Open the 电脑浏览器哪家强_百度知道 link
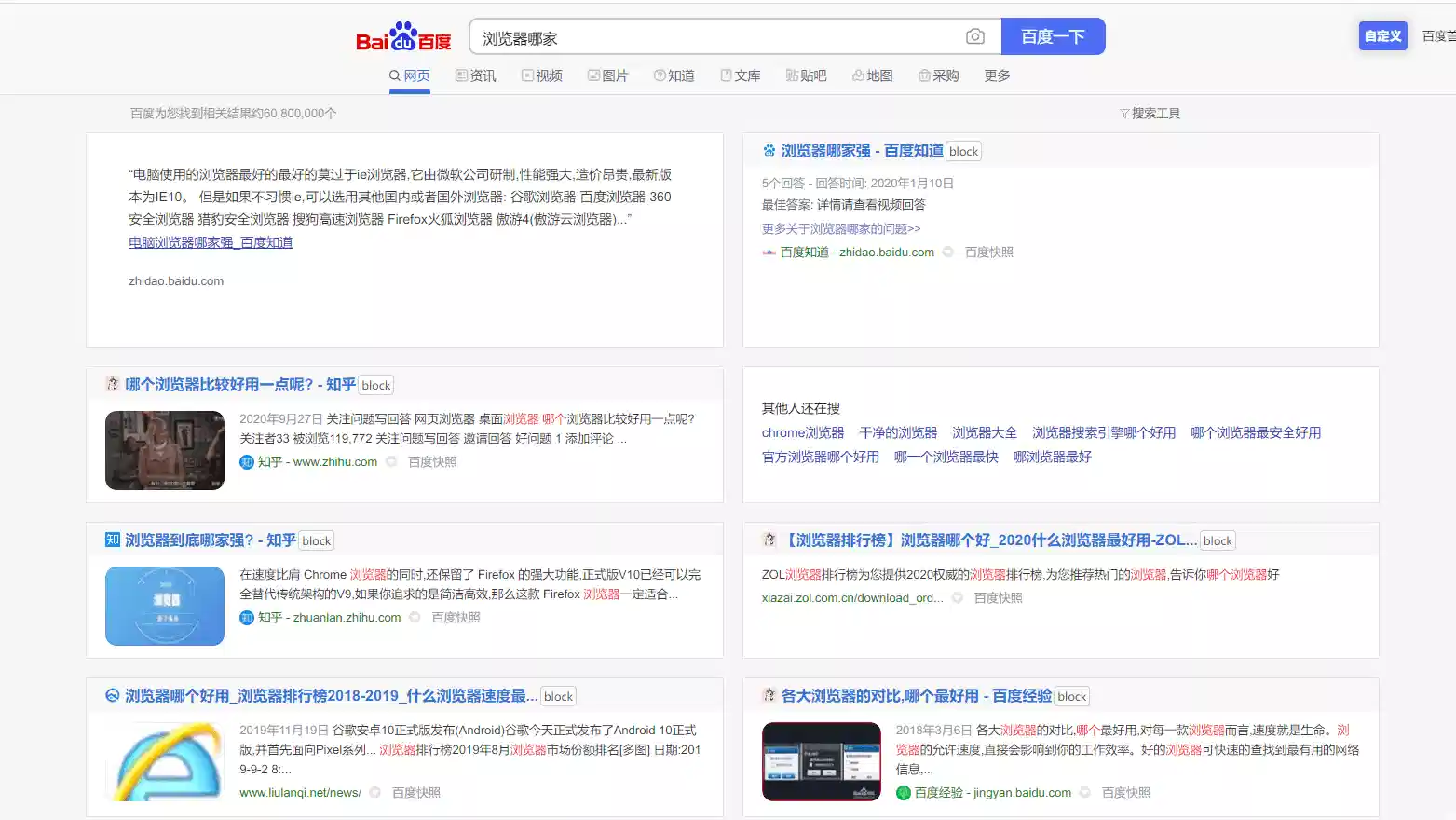The image size is (1456, 820). coord(211,242)
